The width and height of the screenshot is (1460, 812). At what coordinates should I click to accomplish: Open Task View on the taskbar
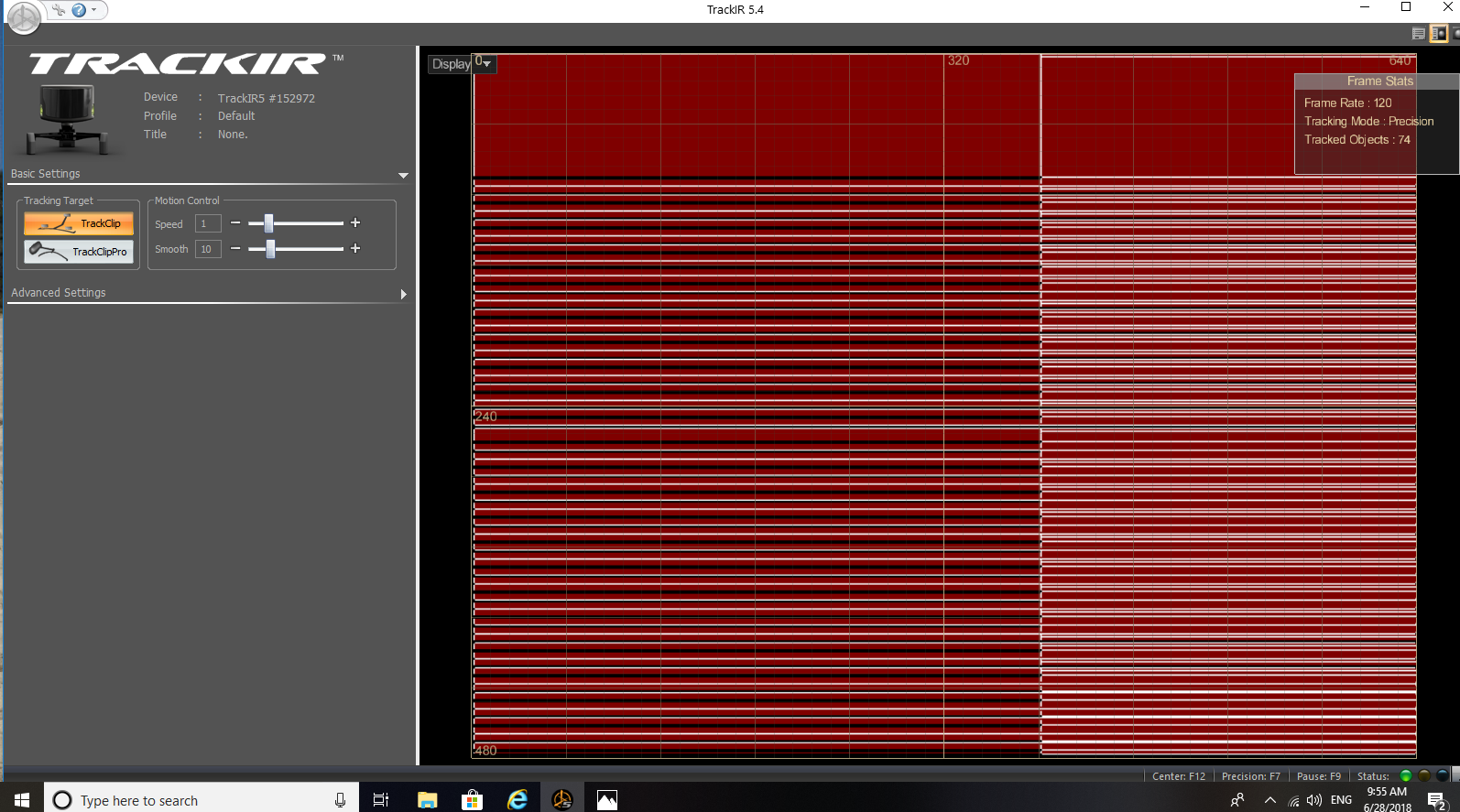coord(381,800)
